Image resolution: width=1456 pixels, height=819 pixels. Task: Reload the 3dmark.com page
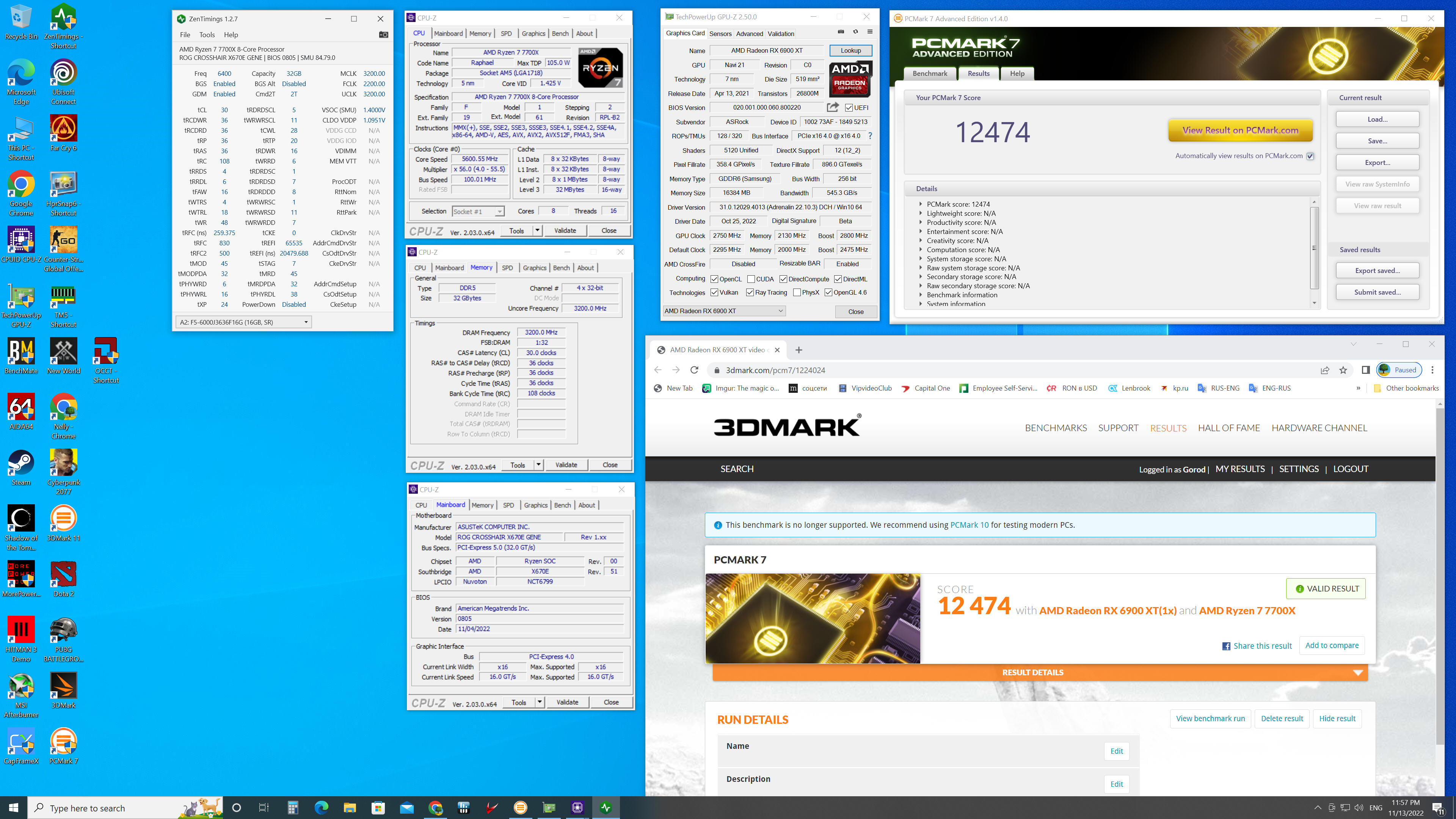pos(694,370)
